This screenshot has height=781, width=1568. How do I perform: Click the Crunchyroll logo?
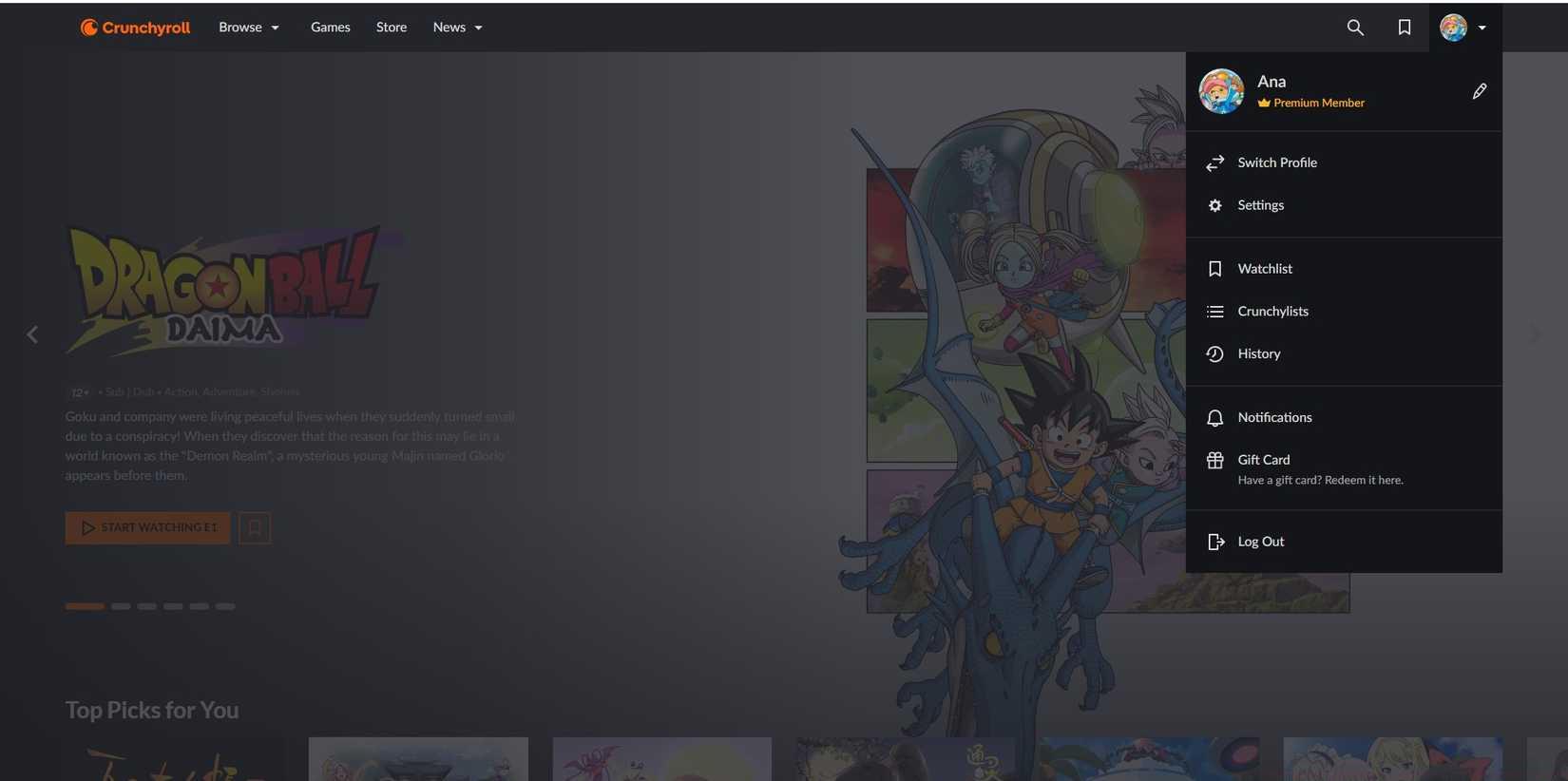135,28
